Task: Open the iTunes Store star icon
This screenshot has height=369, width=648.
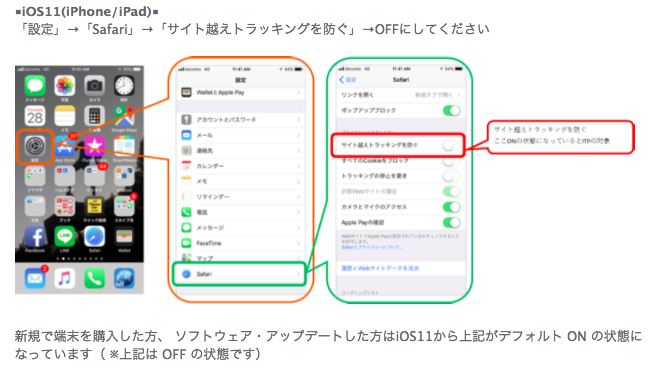Action: coord(95,146)
